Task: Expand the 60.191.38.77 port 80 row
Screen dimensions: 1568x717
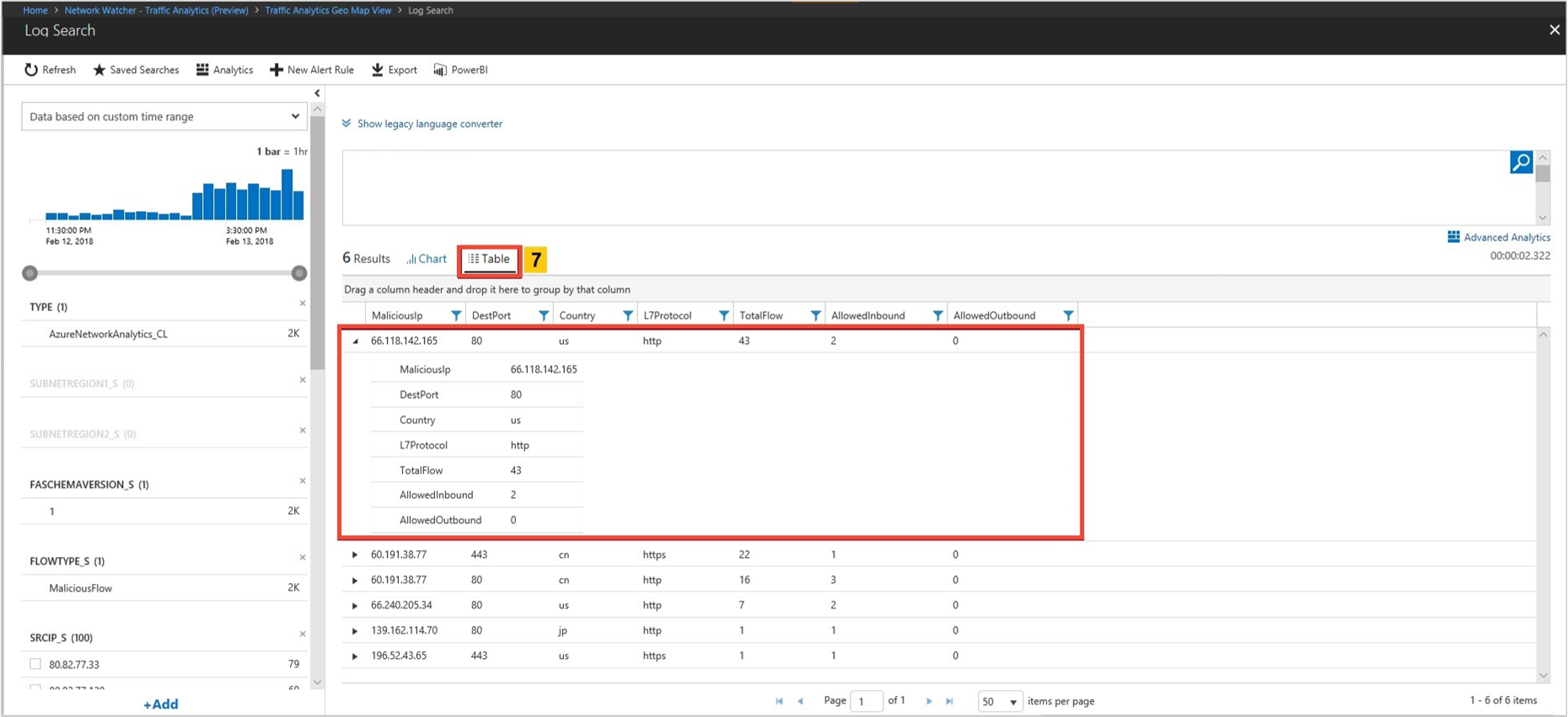Action: coord(355,581)
